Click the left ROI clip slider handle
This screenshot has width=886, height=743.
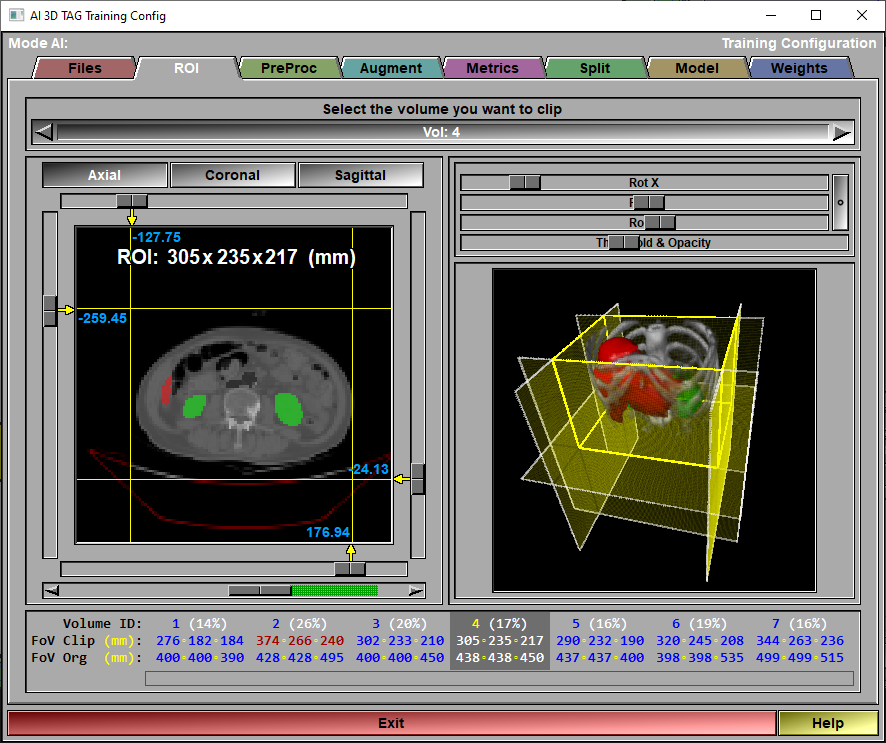pos(50,310)
